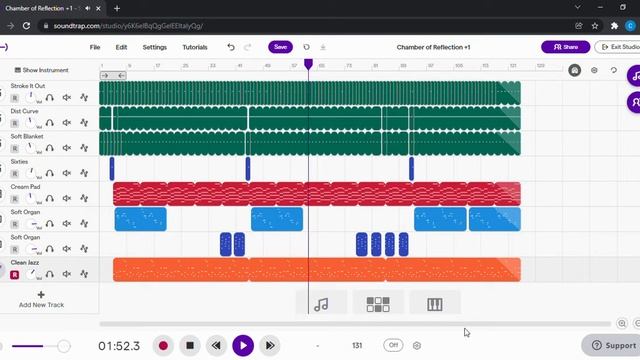Open automation for Soft Blanket track
Screen dimensions: 640x360
84,148
